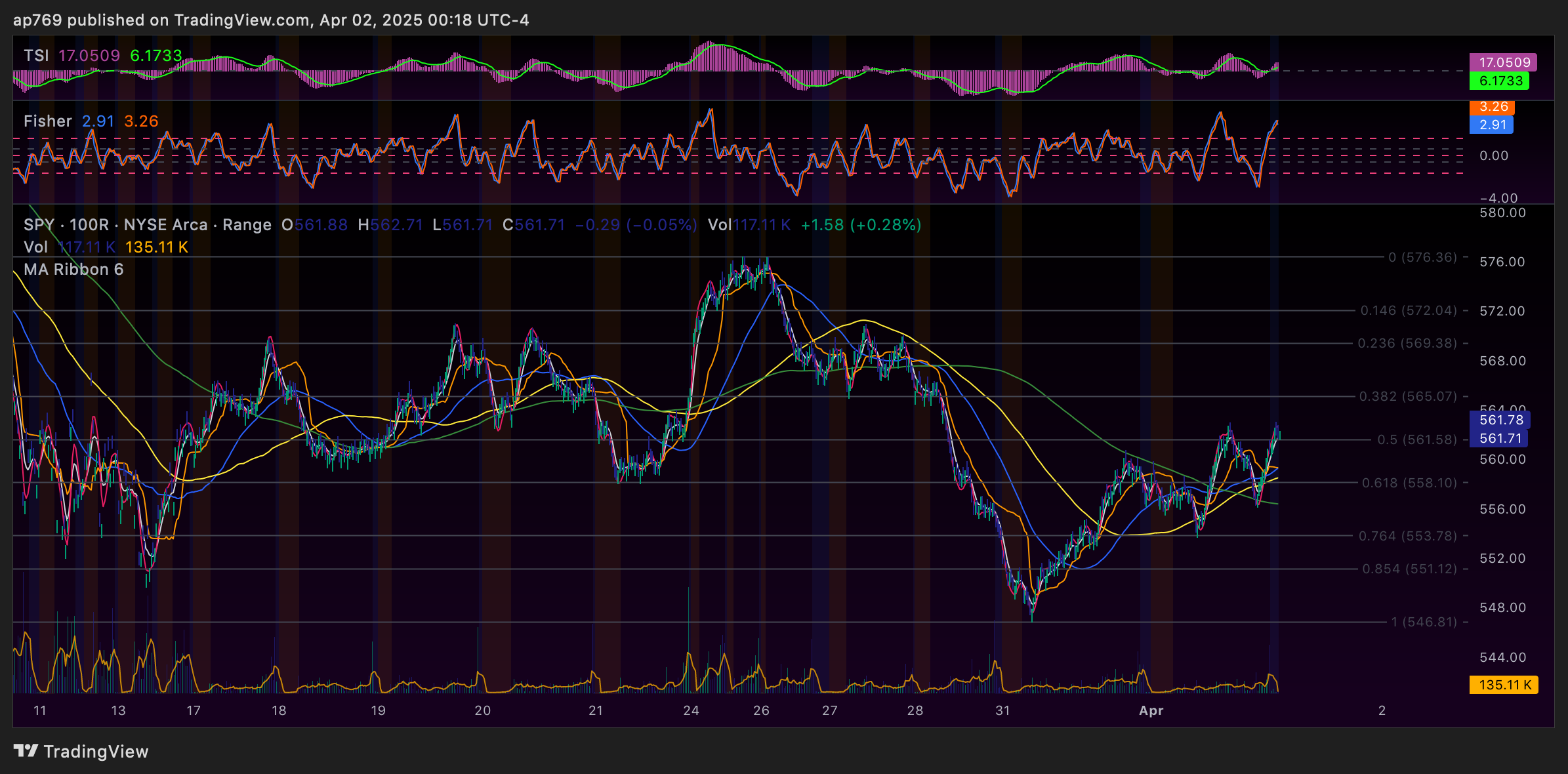Screen dimensions: 1568x774
Task: Click the low price L561.71
Action: point(463,225)
